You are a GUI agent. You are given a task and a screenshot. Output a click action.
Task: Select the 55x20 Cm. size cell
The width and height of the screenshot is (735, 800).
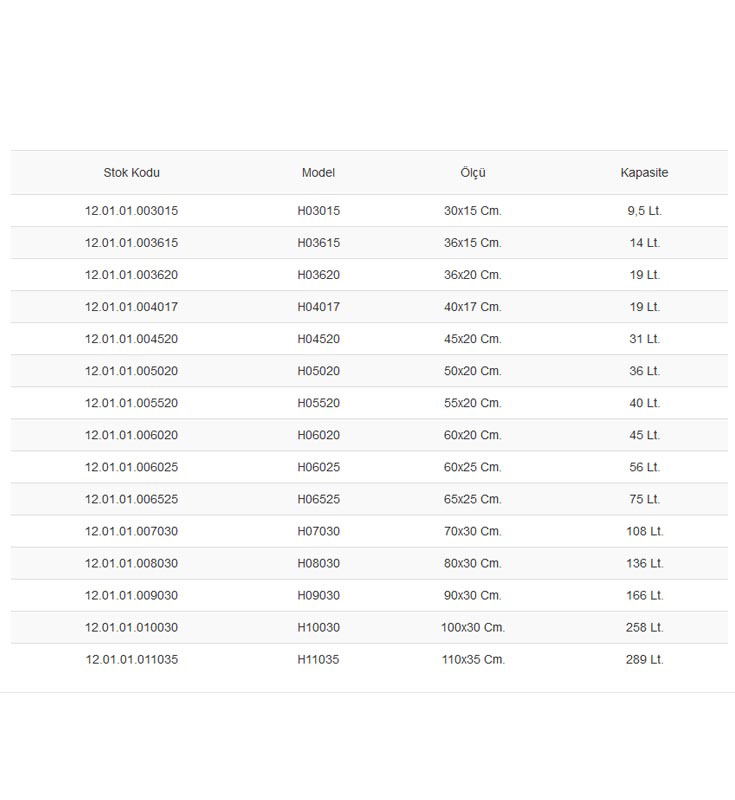[473, 403]
